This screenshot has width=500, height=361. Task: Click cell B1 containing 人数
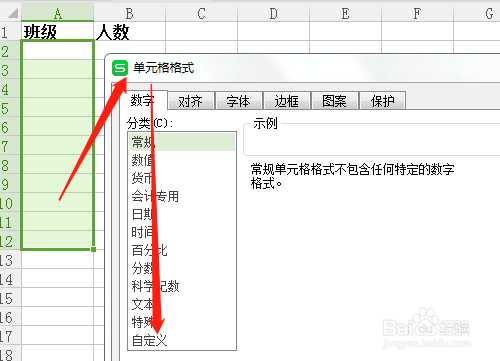coord(130,32)
